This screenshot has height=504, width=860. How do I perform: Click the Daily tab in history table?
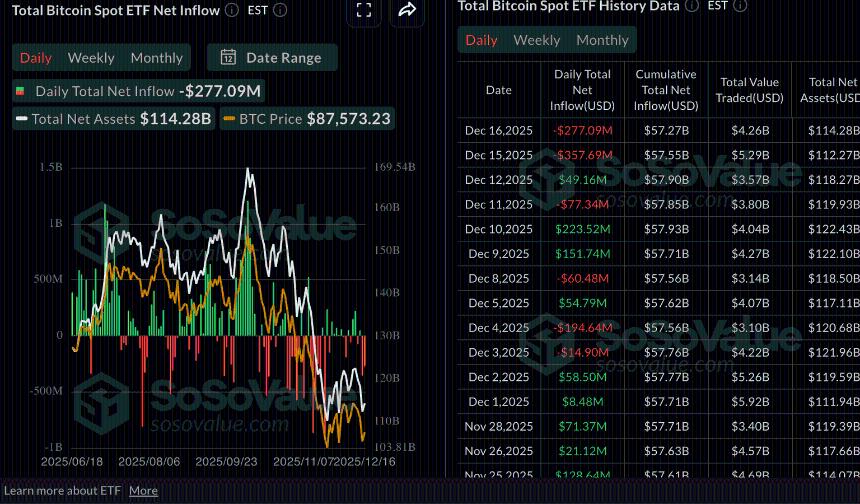481,40
